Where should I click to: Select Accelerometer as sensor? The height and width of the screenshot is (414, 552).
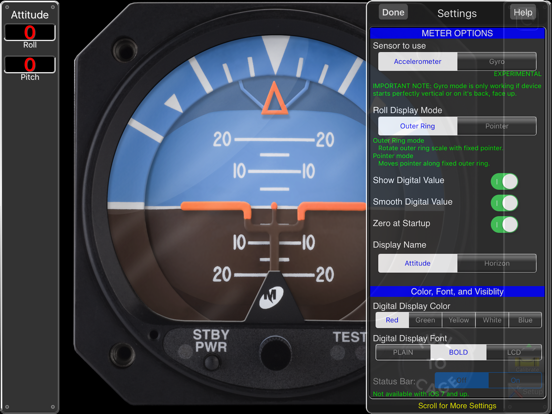tap(418, 62)
